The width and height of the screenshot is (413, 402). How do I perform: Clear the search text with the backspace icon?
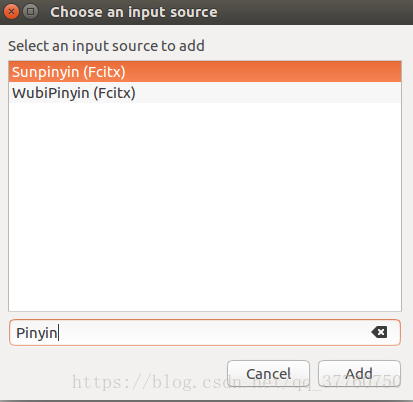pyautogui.click(x=379, y=332)
